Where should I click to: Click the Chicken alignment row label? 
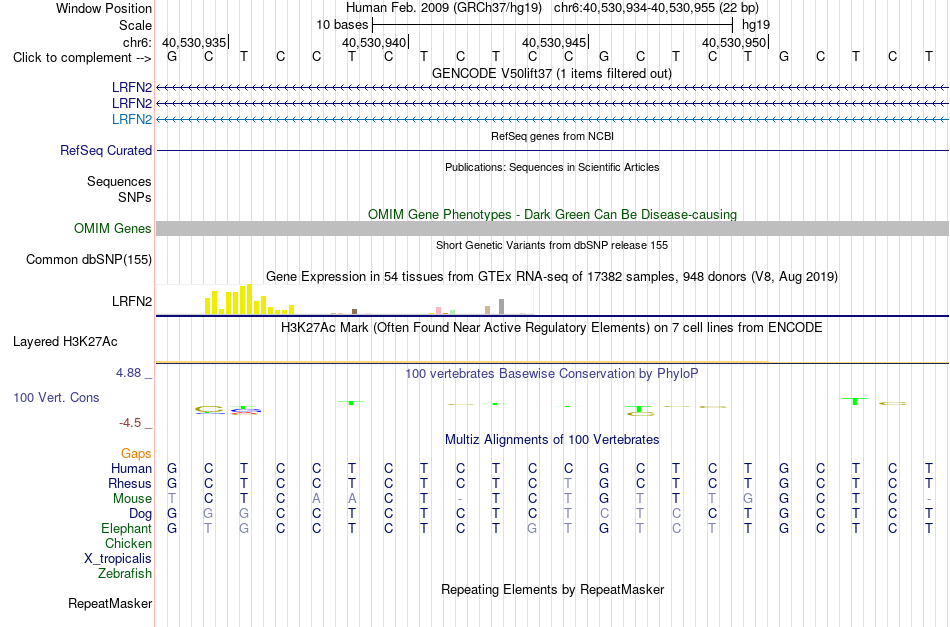click(128, 543)
